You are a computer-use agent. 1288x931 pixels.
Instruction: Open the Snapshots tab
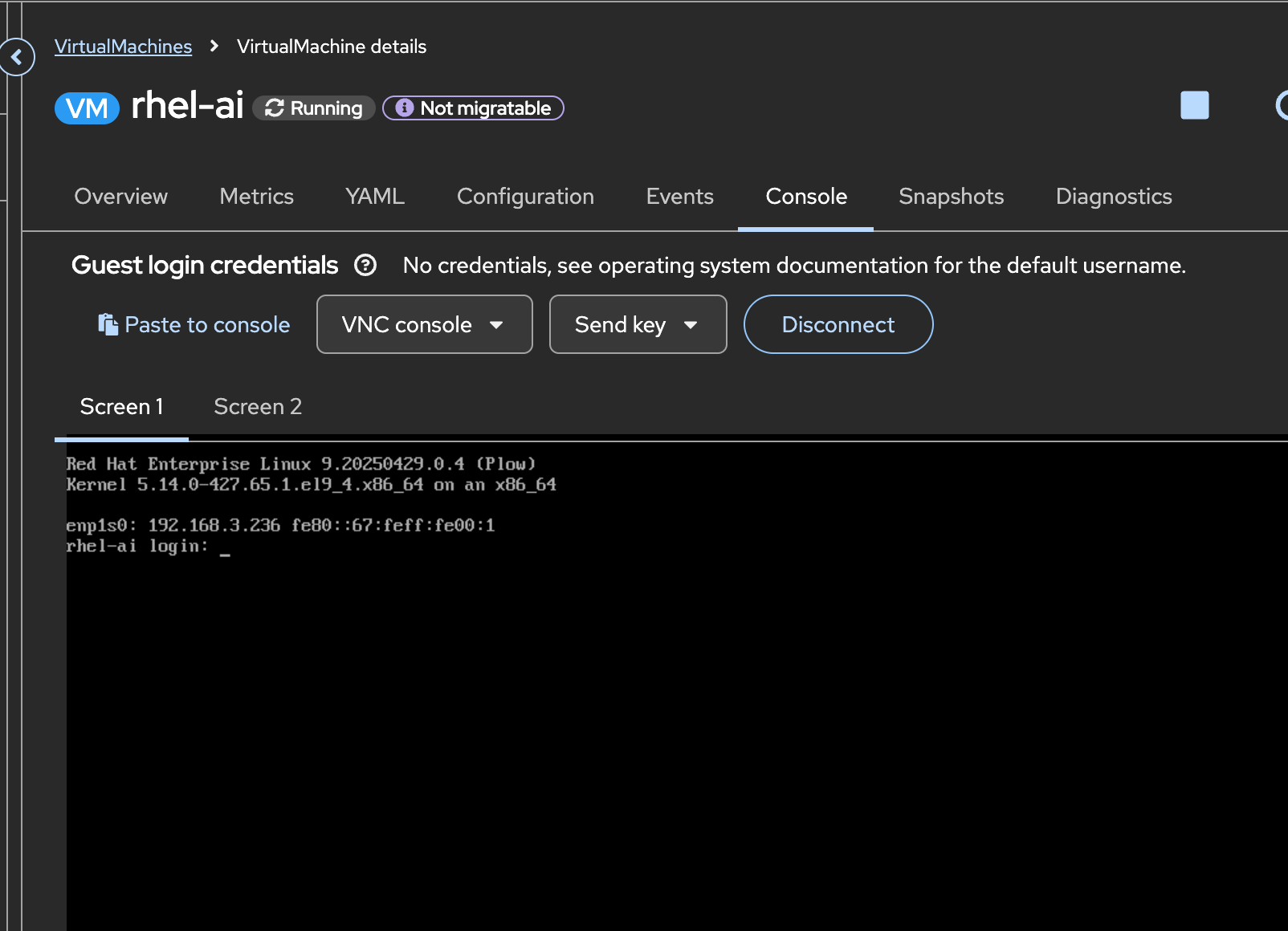tap(952, 197)
